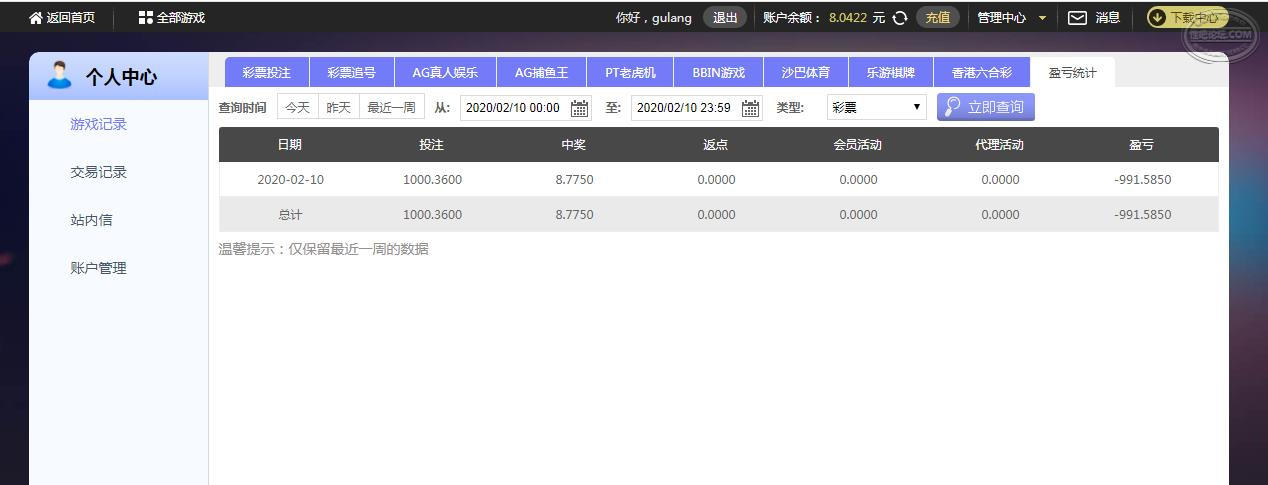Select the 昨天 time filter
This screenshot has height=485, width=1268.
338,107
